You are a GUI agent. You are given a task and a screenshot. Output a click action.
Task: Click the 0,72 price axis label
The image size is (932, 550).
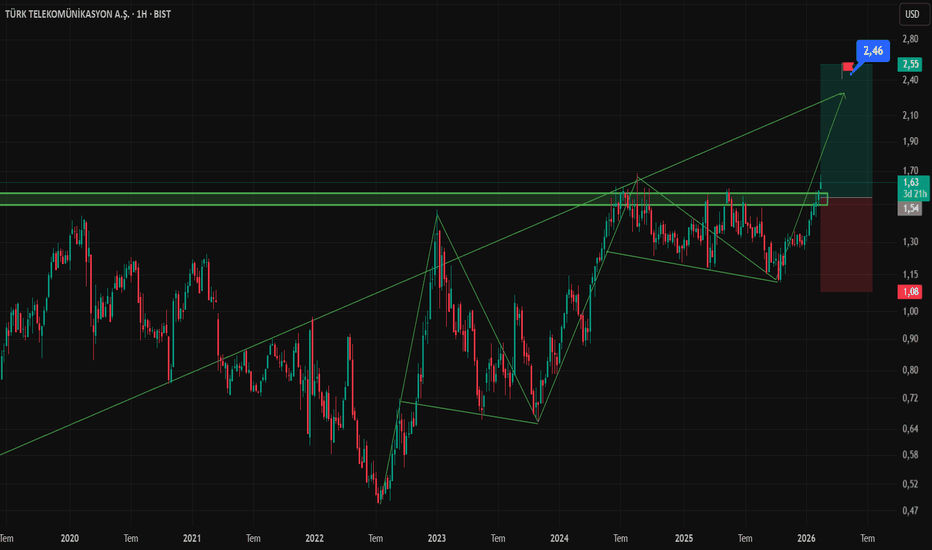(910, 398)
